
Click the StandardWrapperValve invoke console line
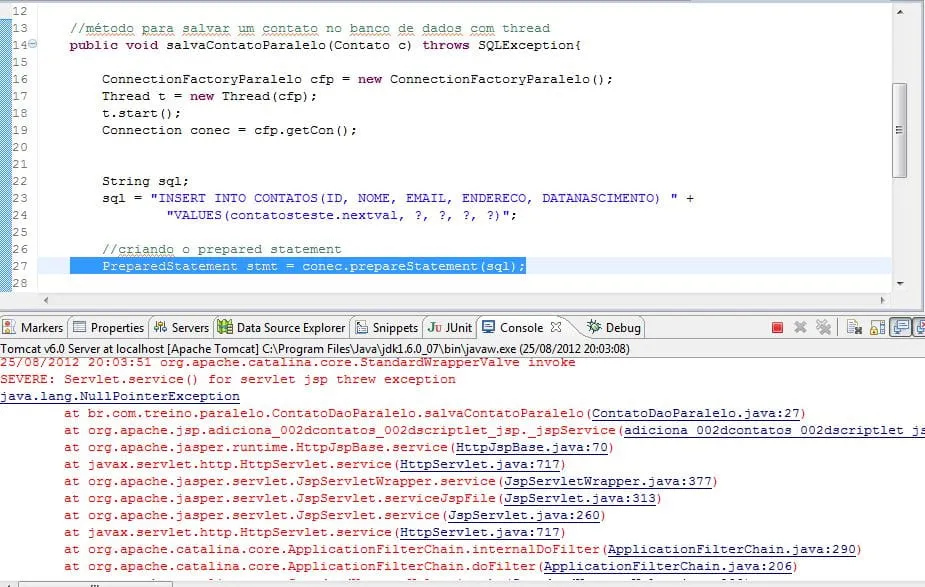click(287, 362)
